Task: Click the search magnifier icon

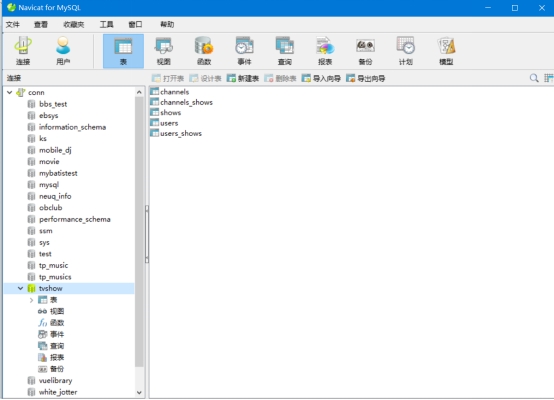Action: pyautogui.click(x=534, y=78)
